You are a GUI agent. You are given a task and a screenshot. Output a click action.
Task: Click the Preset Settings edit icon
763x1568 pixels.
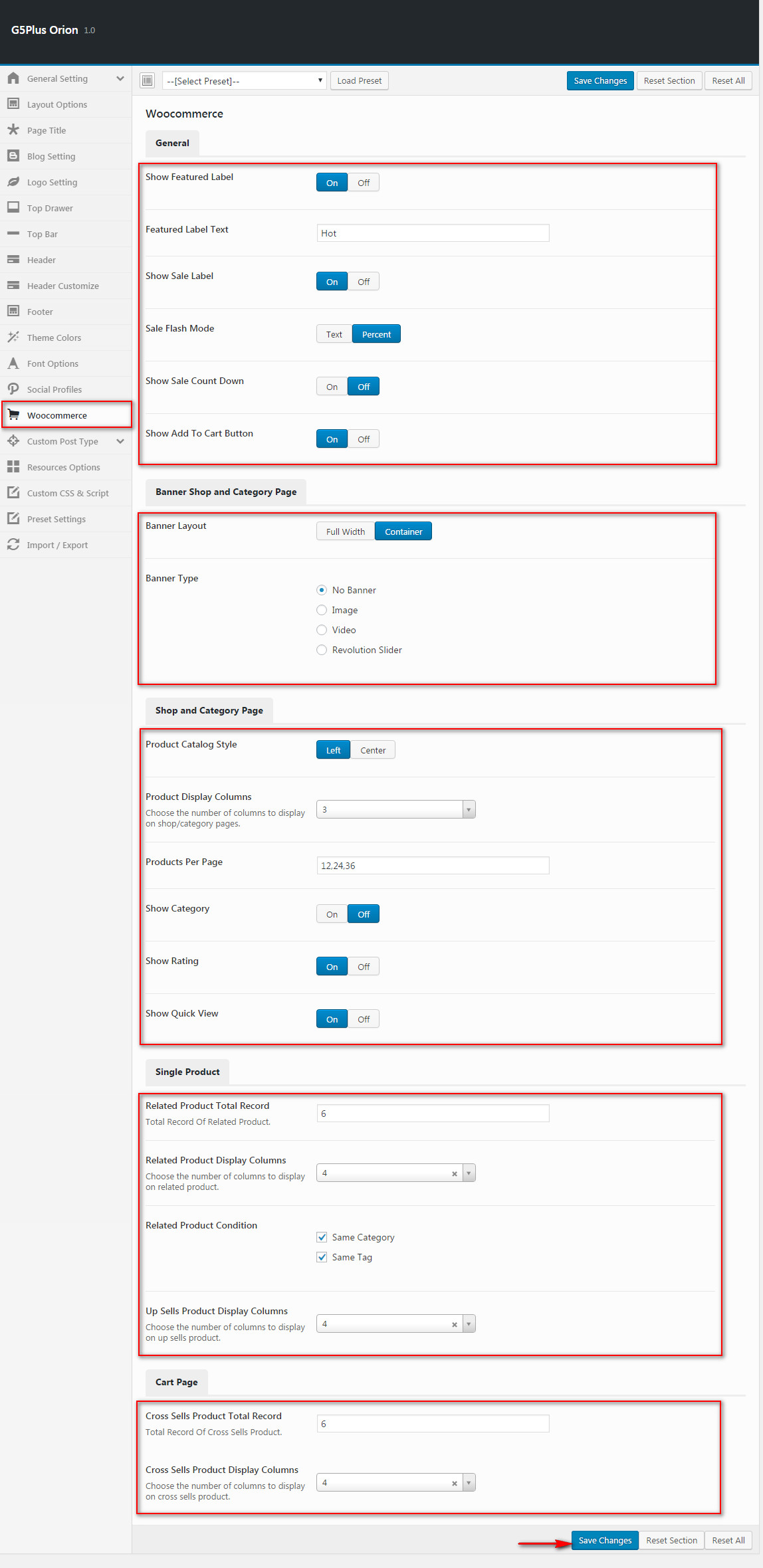(13, 519)
